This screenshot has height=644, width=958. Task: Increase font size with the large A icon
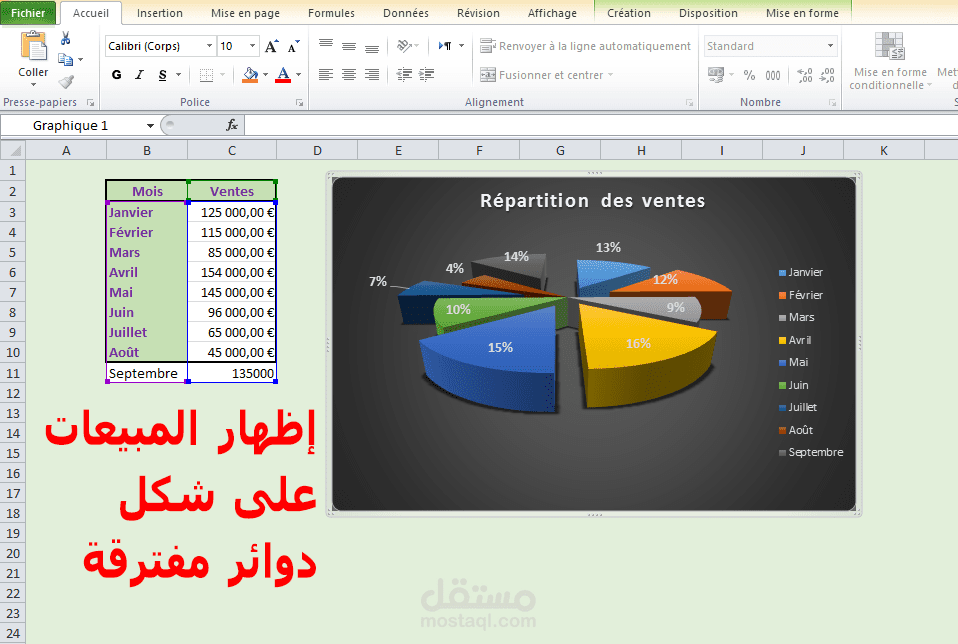[x=271, y=46]
